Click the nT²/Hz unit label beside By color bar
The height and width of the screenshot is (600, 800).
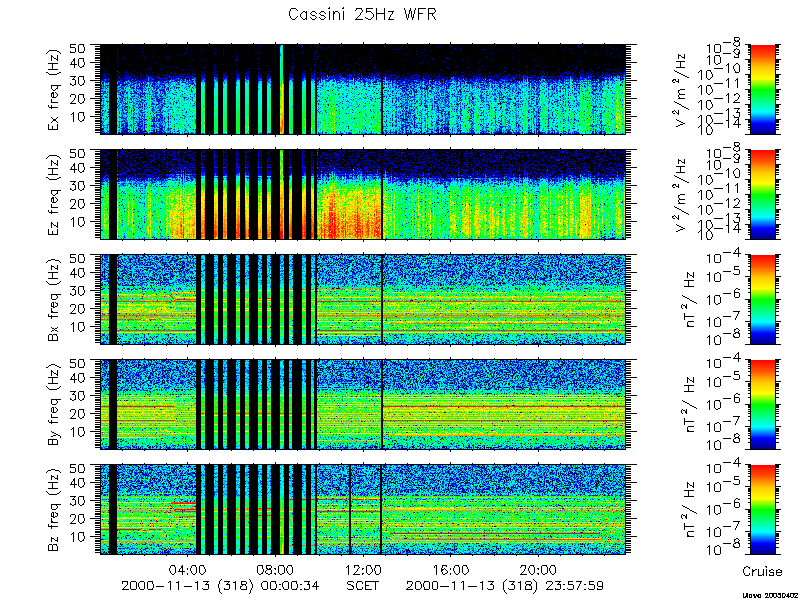[691, 405]
